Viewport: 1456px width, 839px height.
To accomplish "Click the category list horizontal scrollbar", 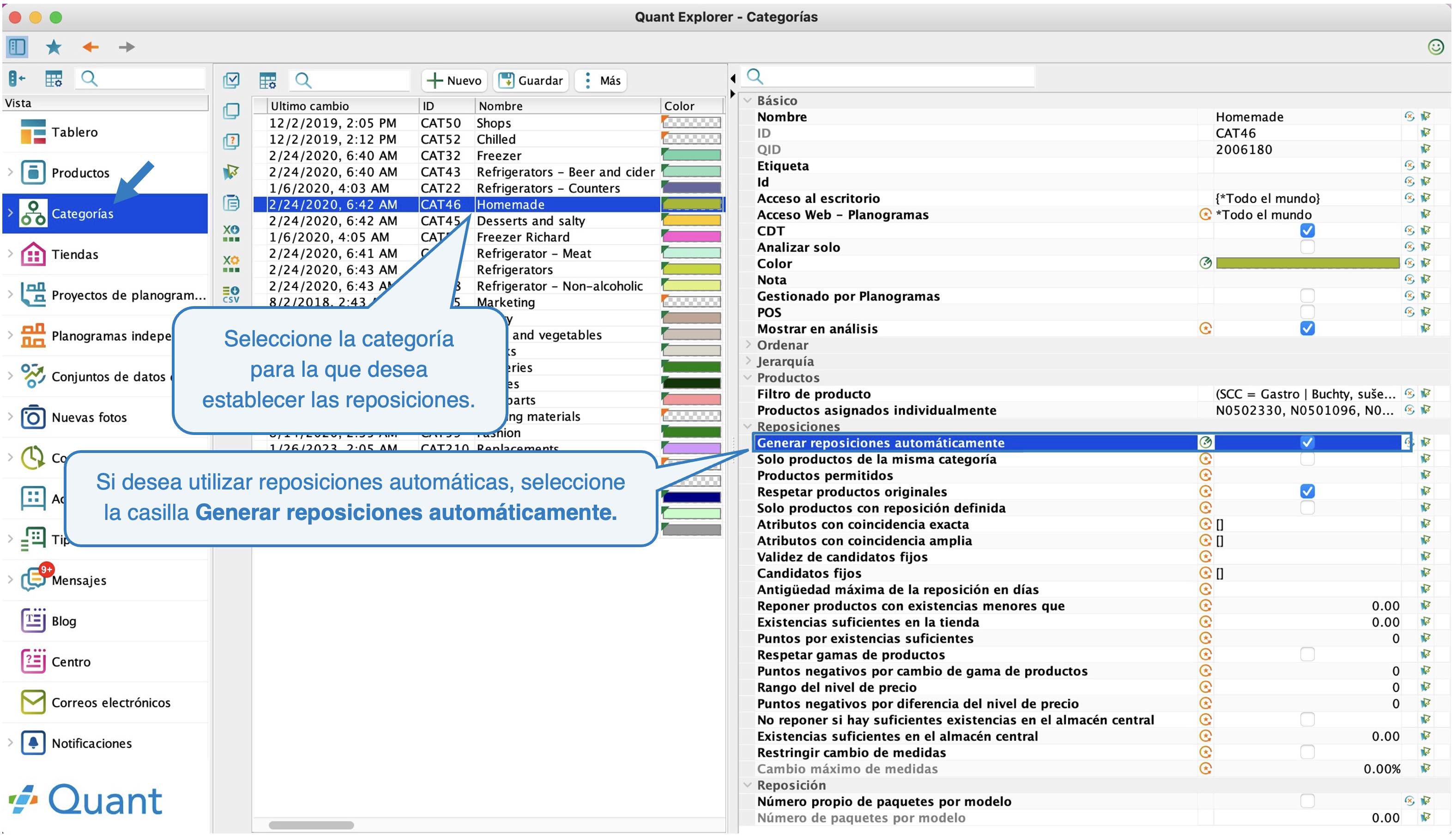I will point(311,825).
